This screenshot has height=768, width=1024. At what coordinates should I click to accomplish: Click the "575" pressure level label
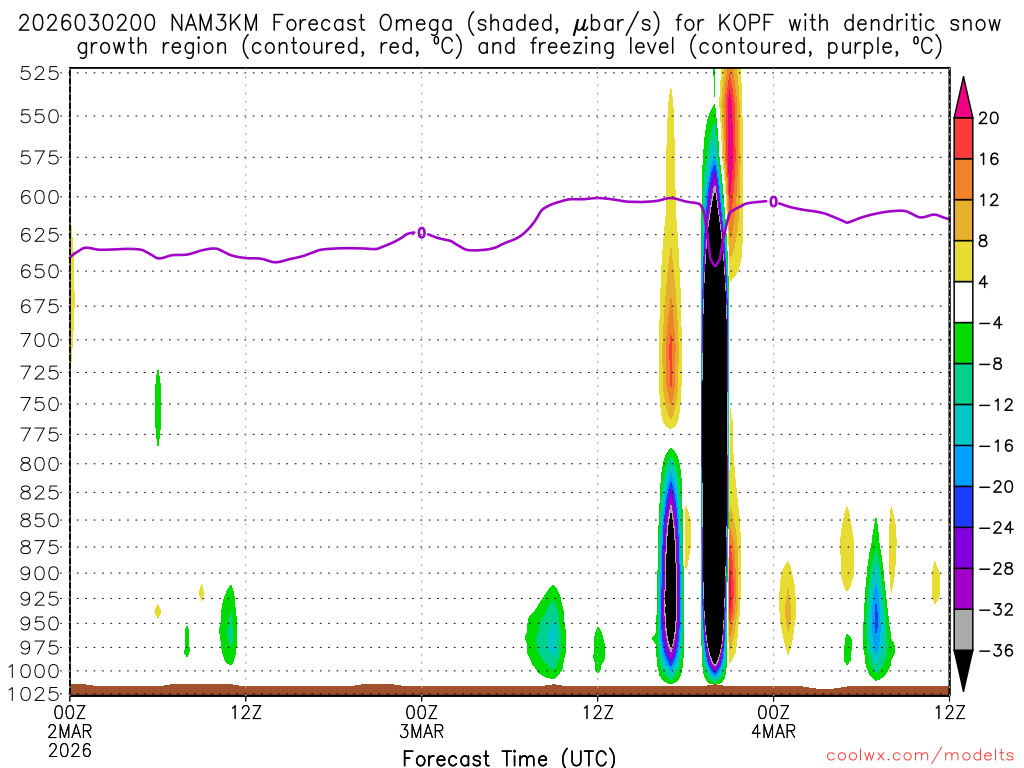click(40, 158)
